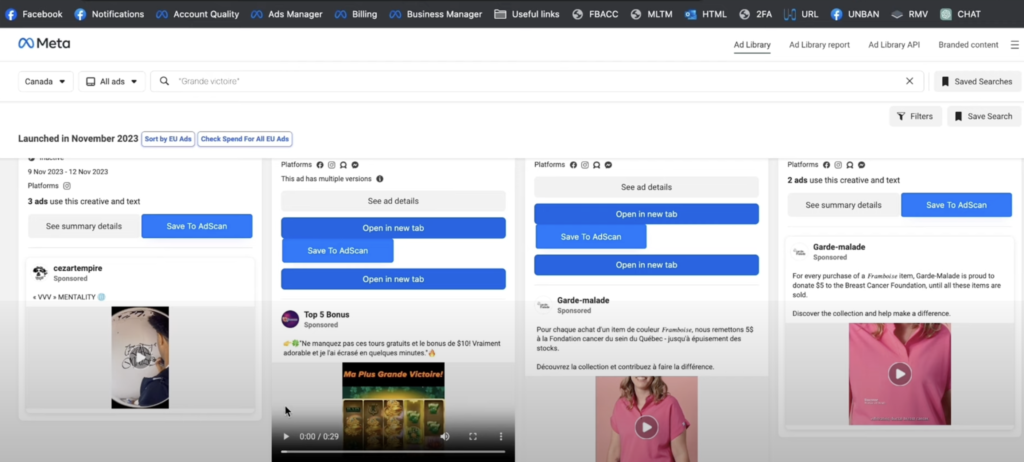Open the hamburger menu icon
The width and height of the screenshot is (1024, 462).
pos(1014,45)
